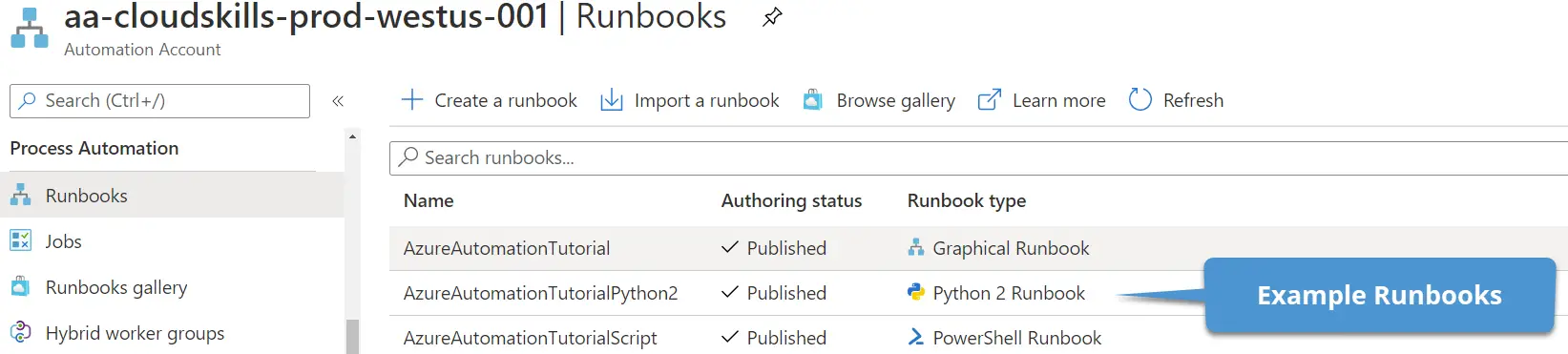Open Jobs in the sidebar
The height and width of the screenshot is (354, 1568).
(x=172, y=241)
